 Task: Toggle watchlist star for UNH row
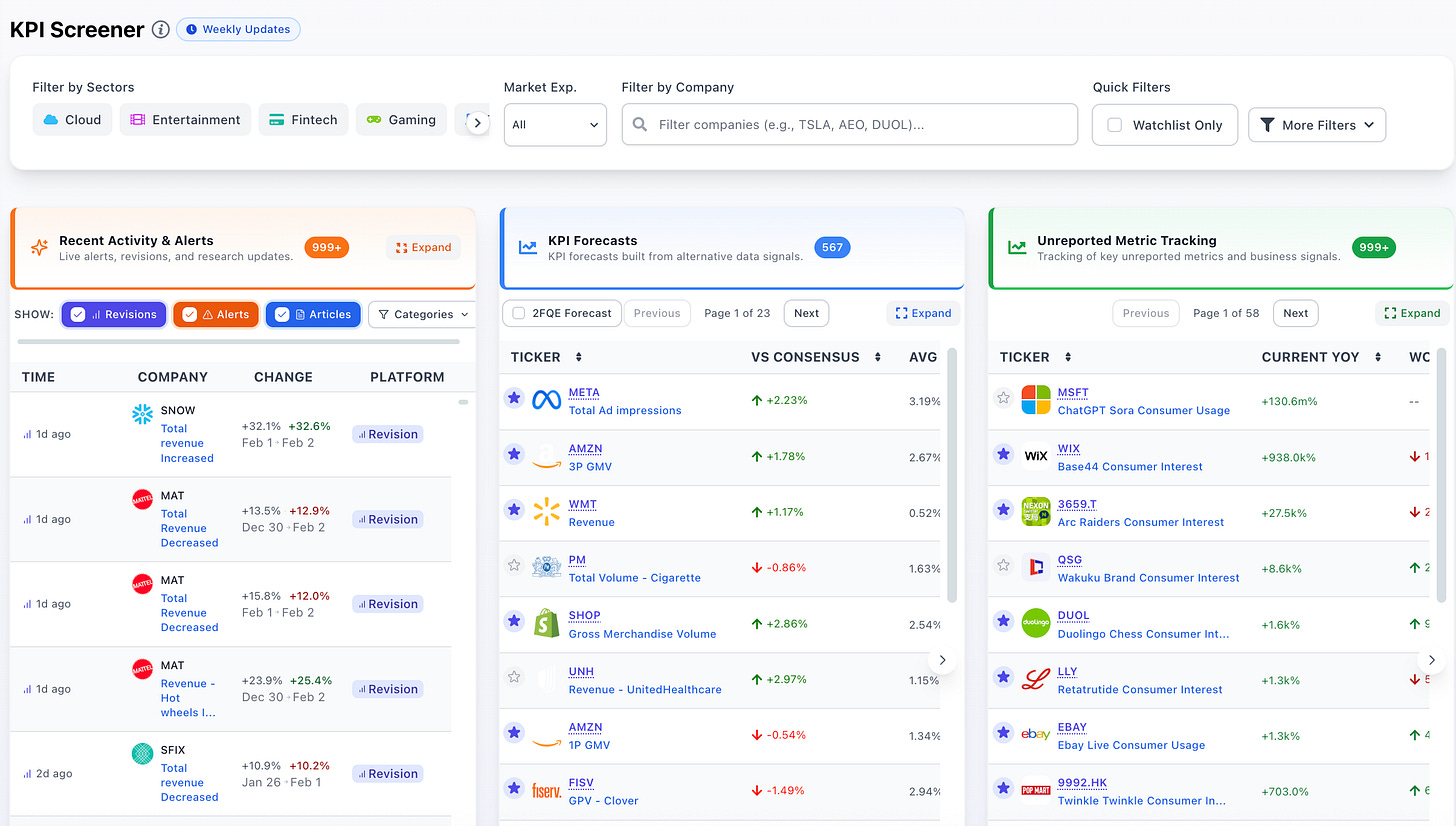[514, 677]
